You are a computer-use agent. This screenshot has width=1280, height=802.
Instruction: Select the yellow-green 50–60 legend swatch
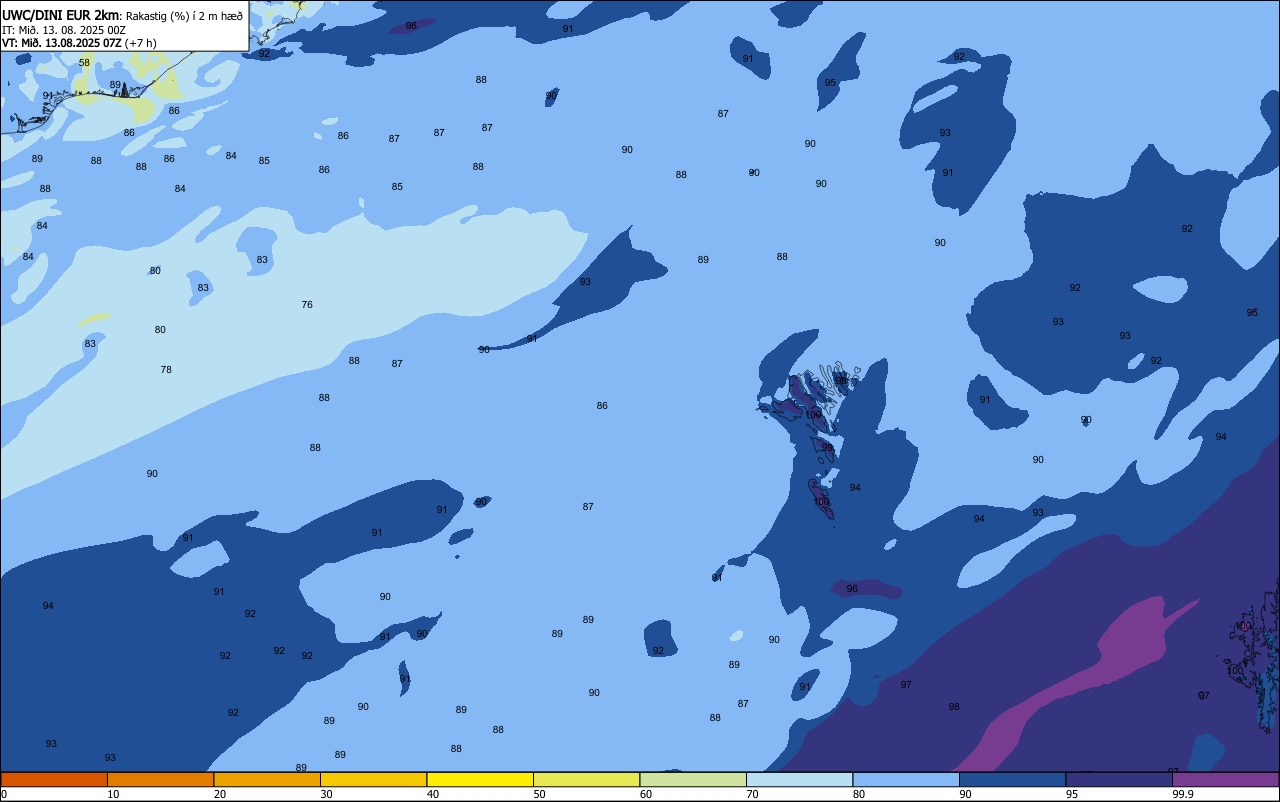point(586,779)
